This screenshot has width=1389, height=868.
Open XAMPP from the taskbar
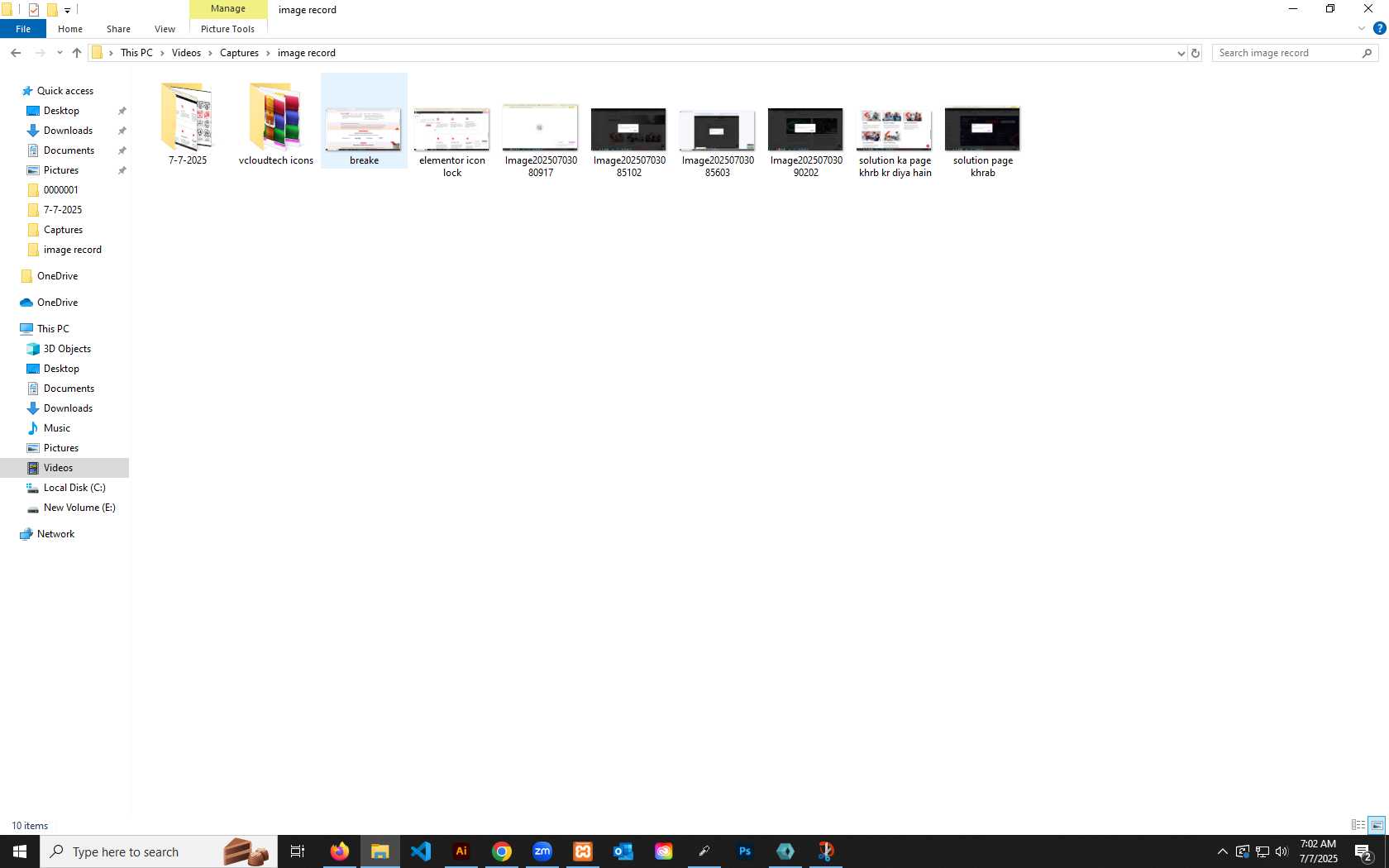click(583, 851)
